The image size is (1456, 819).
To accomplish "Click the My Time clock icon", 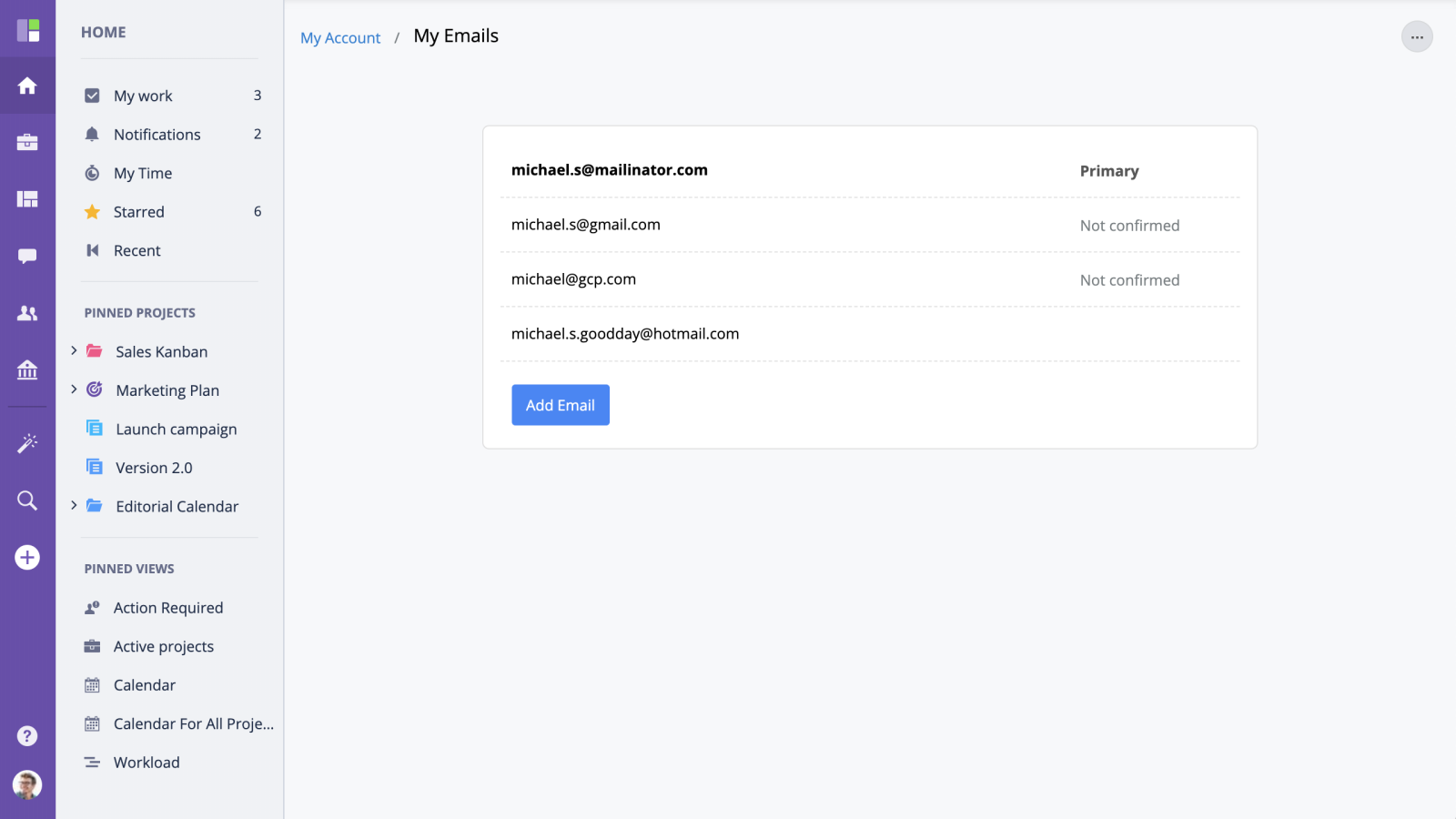I will pos(92,173).
